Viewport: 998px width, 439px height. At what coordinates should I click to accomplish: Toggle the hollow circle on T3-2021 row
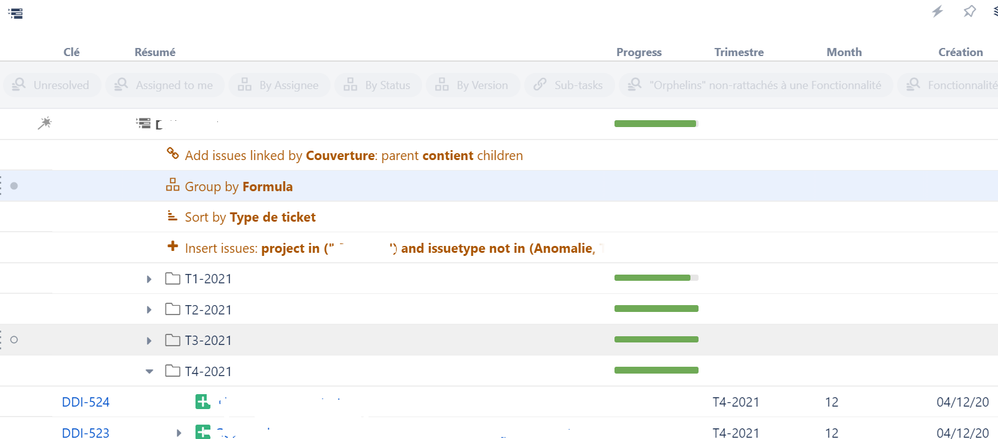point(14,340)
